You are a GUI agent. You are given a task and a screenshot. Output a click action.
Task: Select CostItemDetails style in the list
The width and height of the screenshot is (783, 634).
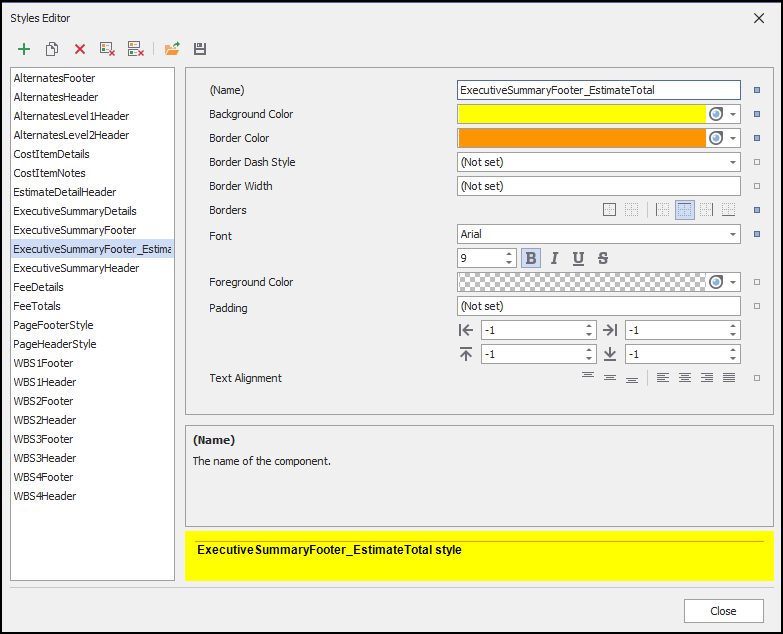(x=92, y=154)
